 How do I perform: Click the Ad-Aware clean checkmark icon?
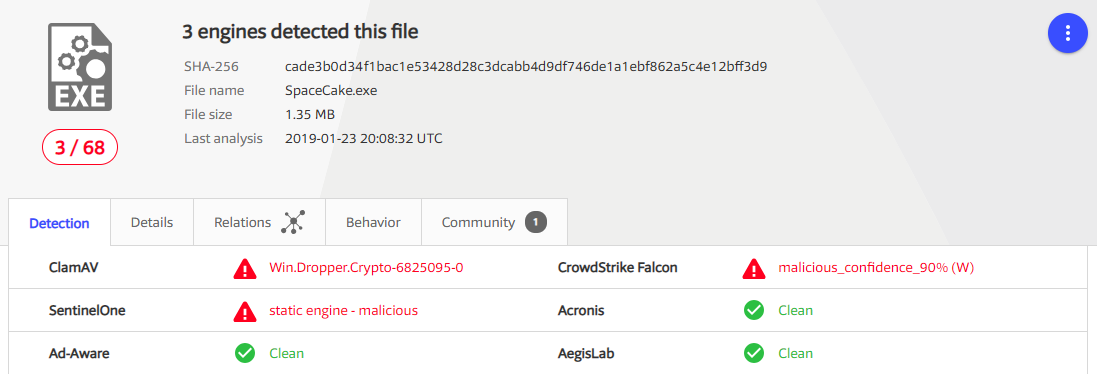(x=245, y=353)
